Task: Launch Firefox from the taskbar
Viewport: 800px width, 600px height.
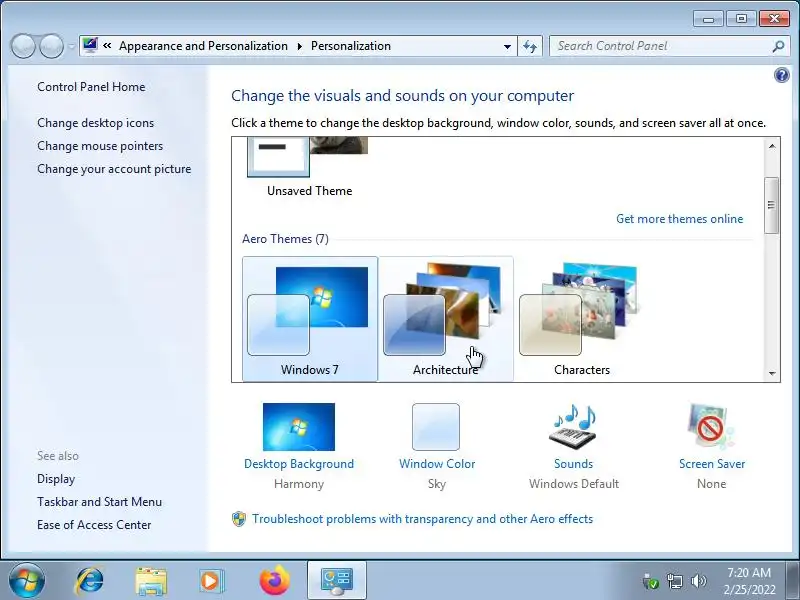Action: (x=275, y=581)
